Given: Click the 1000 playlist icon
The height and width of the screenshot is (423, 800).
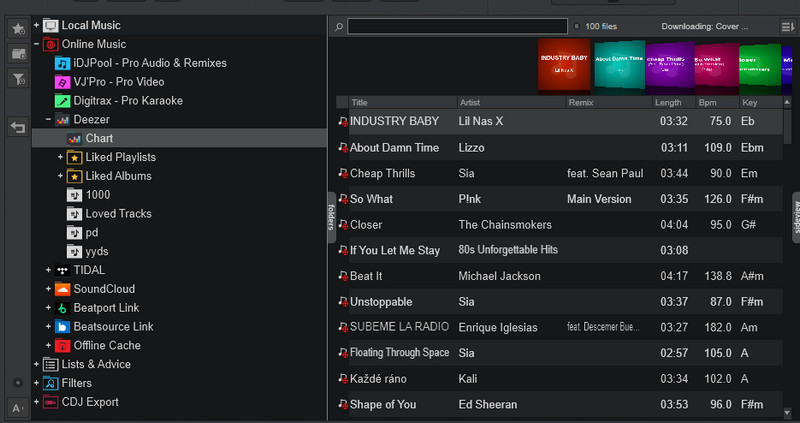Looking at the screenshot, I should (74, 195).
